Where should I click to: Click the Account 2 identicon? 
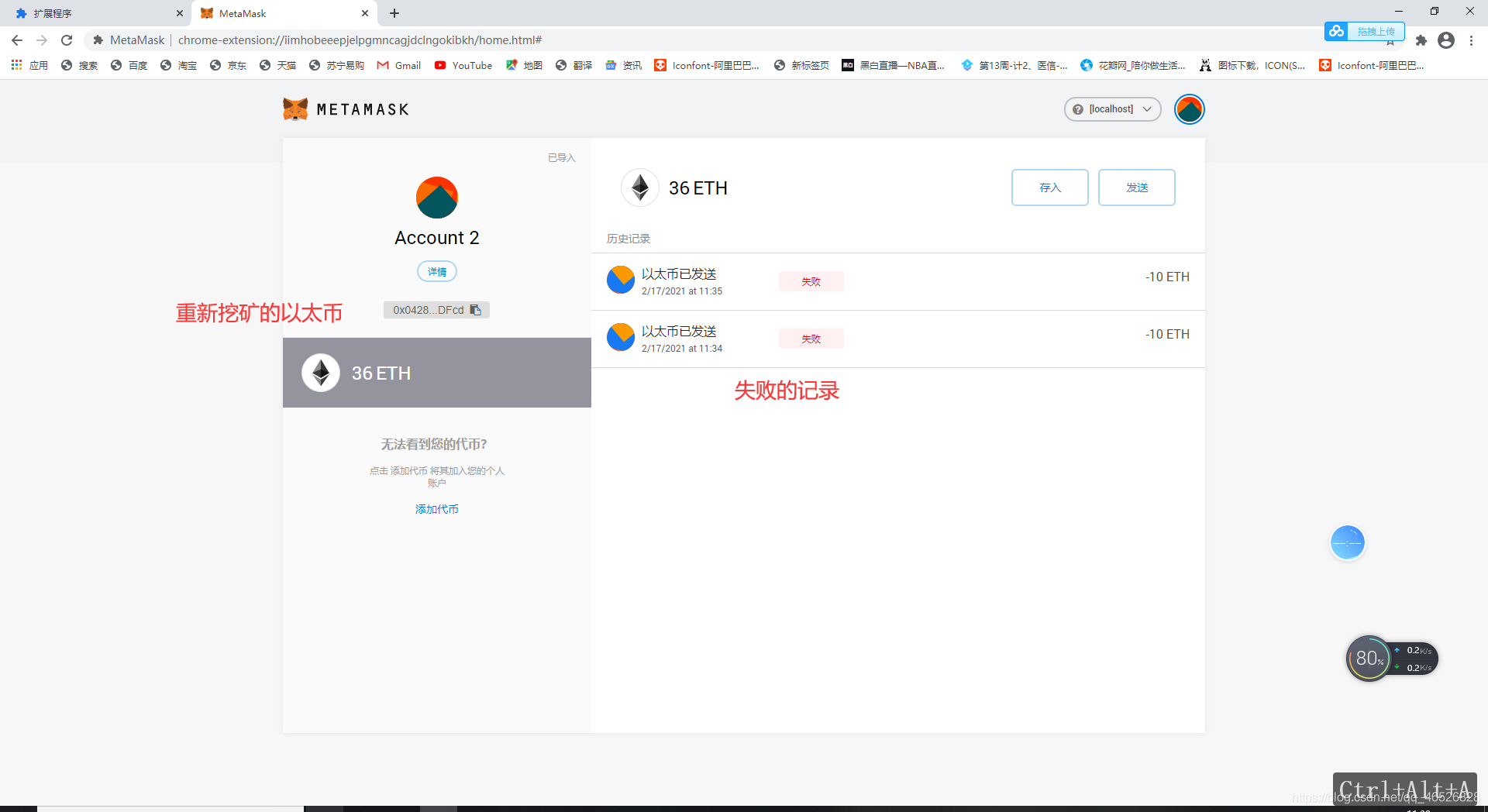point(437,198)
